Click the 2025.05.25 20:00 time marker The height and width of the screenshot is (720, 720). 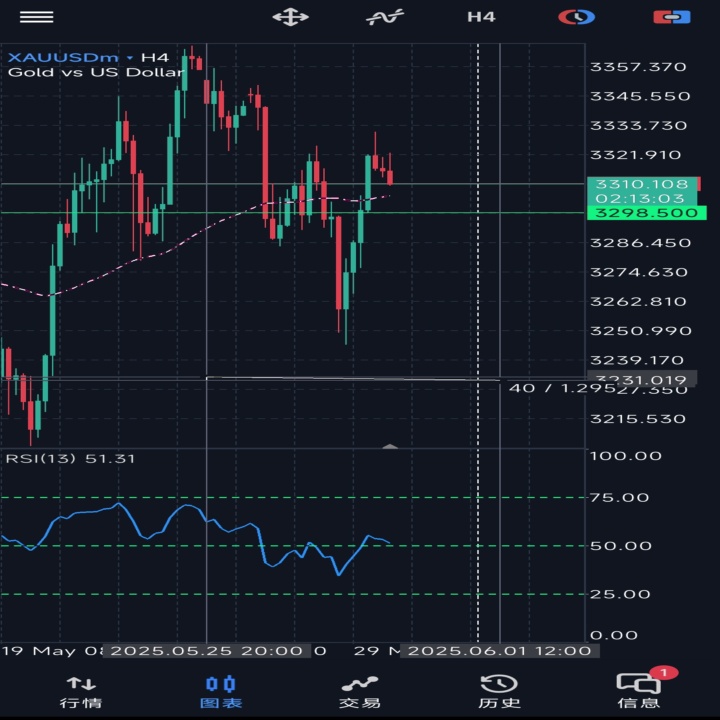click(207, 651)
